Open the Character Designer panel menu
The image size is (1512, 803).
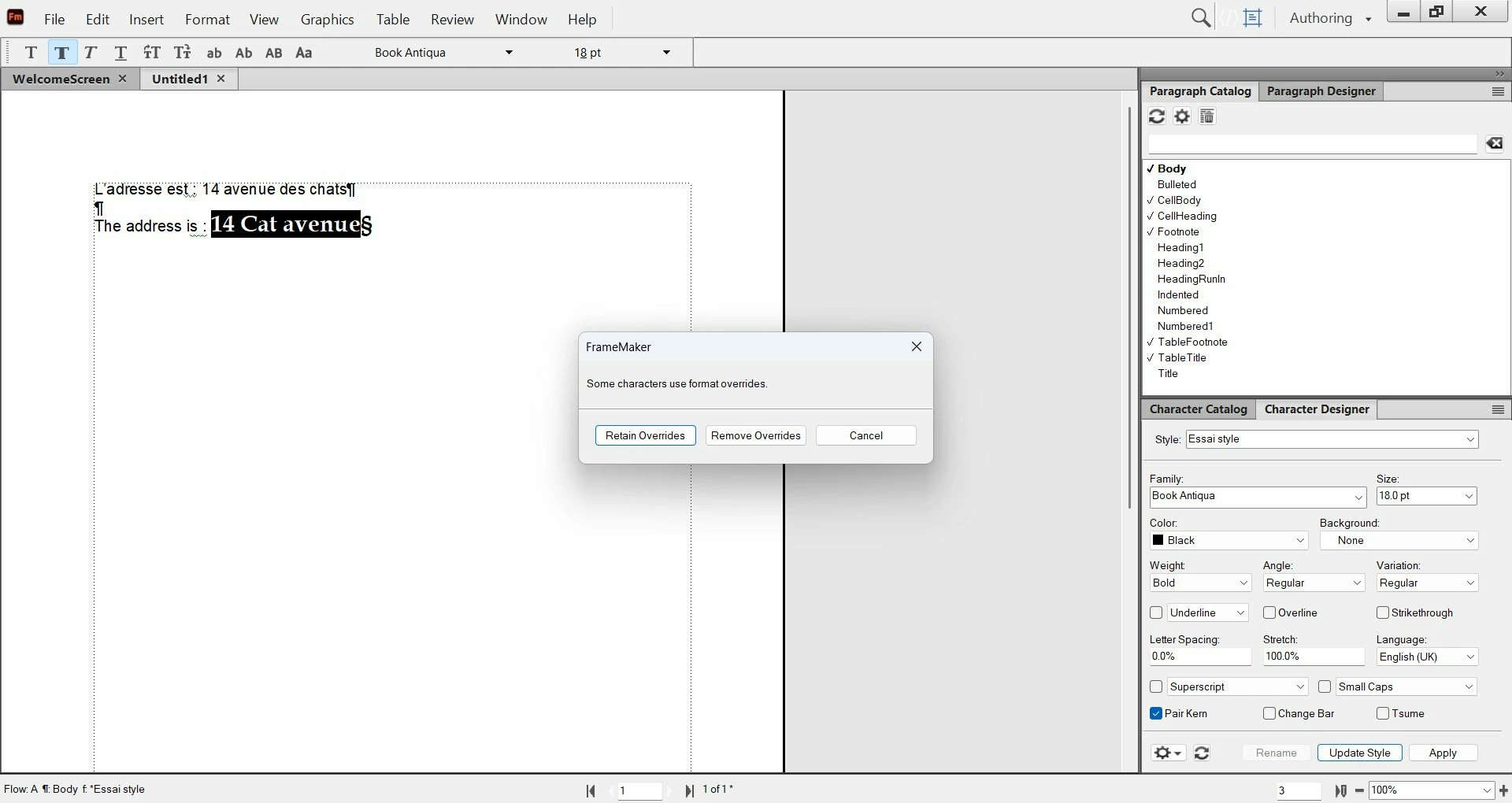[x=1498, y=409]
